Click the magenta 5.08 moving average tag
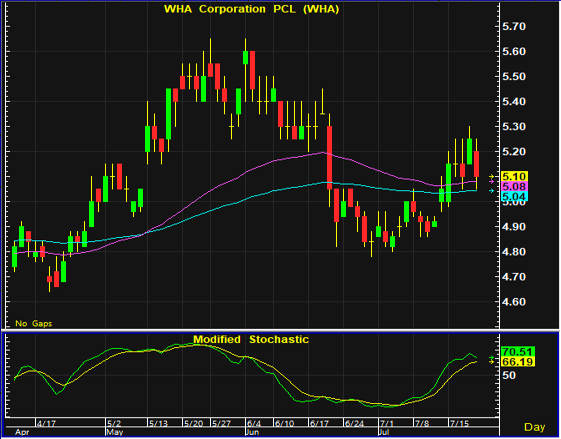This screenshot has width=561, height=439. (514, 186)
